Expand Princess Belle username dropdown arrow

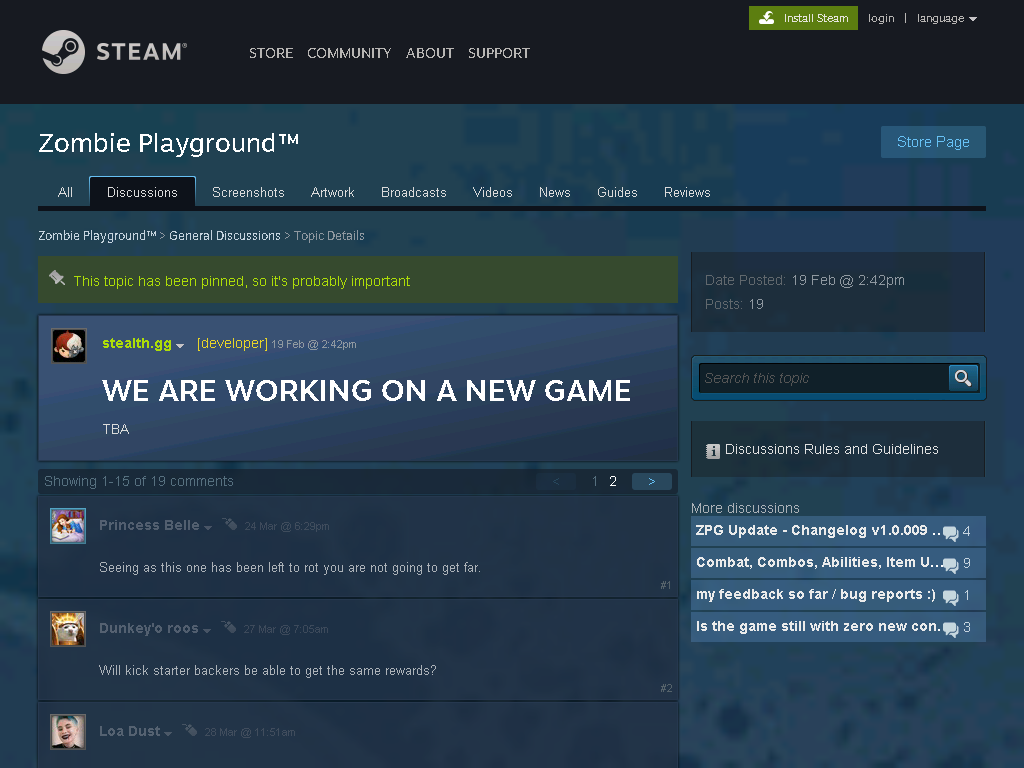point(208,528)
